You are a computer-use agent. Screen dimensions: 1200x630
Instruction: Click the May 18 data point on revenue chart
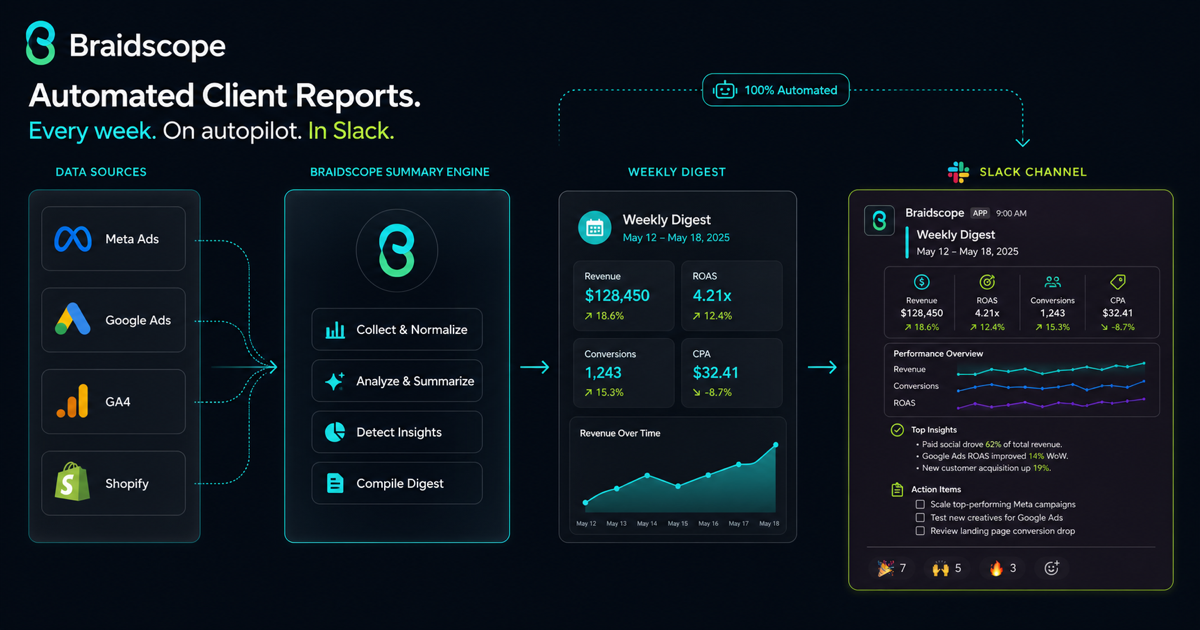point(775,445)
